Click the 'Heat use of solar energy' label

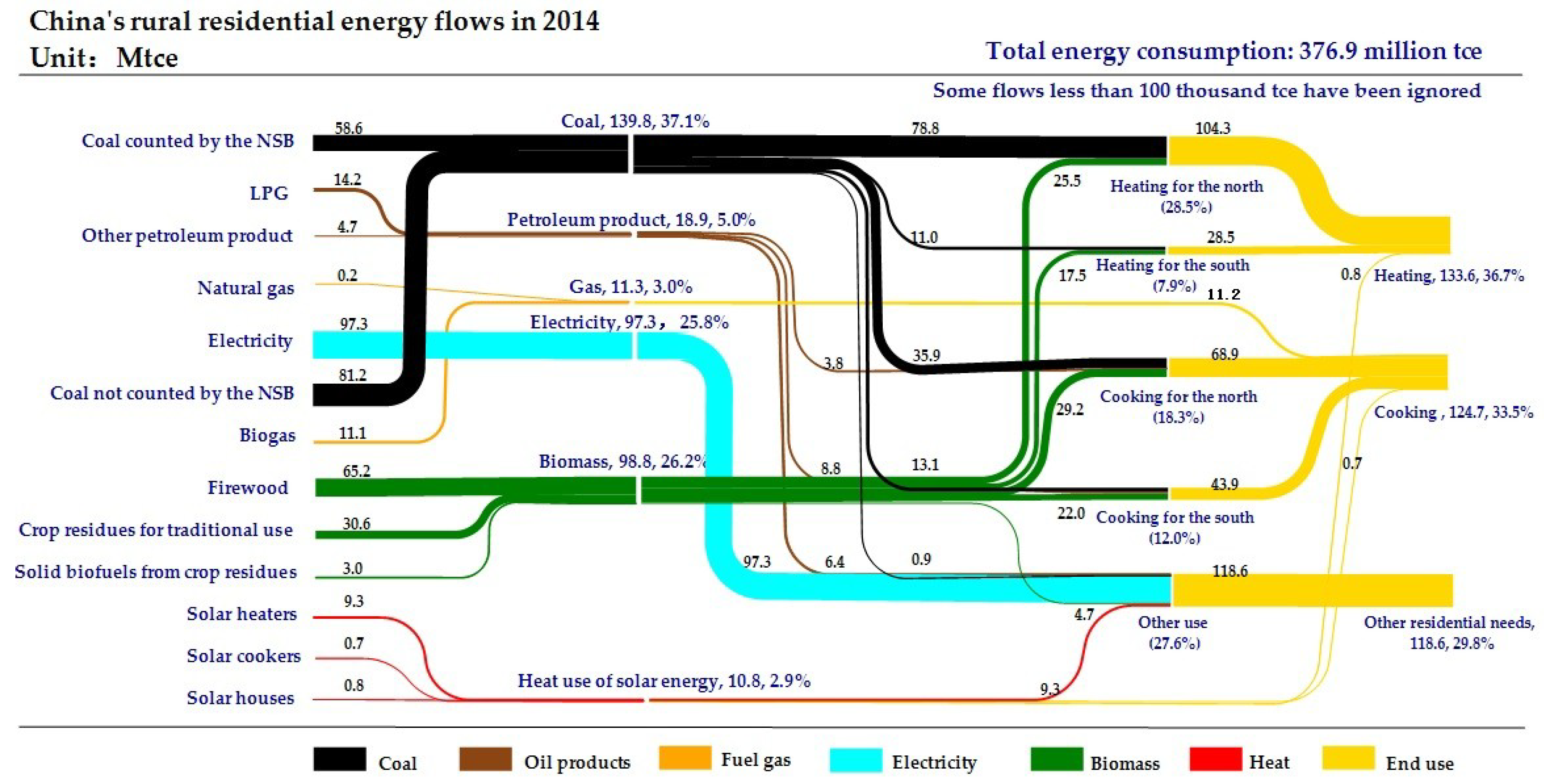(x=663, y=681)
